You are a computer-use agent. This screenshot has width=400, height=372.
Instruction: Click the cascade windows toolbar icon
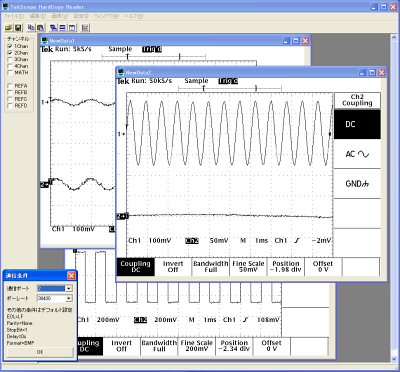[x=53, y=27]
